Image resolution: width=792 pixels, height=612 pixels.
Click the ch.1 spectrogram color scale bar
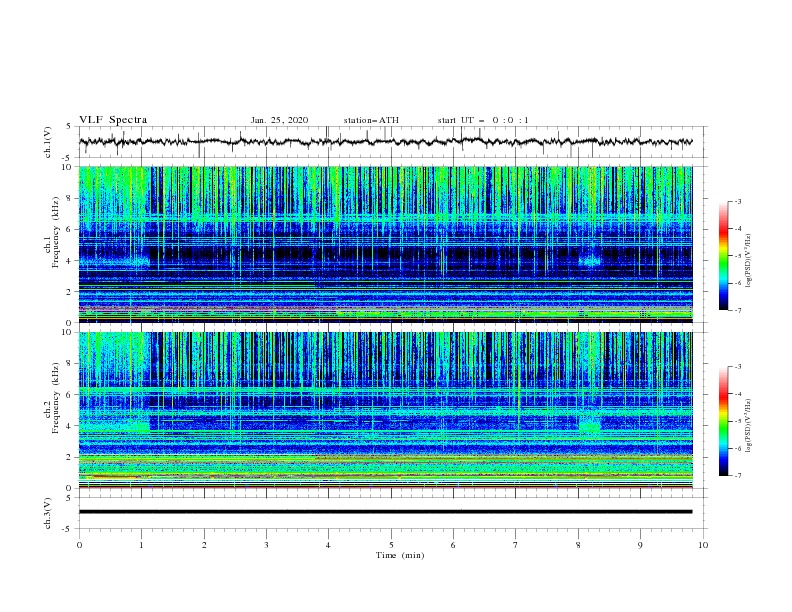[723, 256]
